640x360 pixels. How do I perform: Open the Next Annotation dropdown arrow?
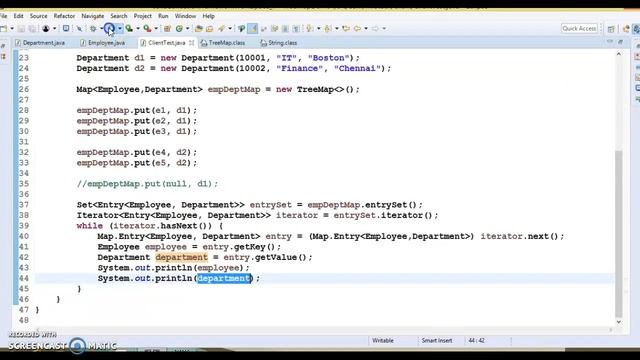pos(318,29)
